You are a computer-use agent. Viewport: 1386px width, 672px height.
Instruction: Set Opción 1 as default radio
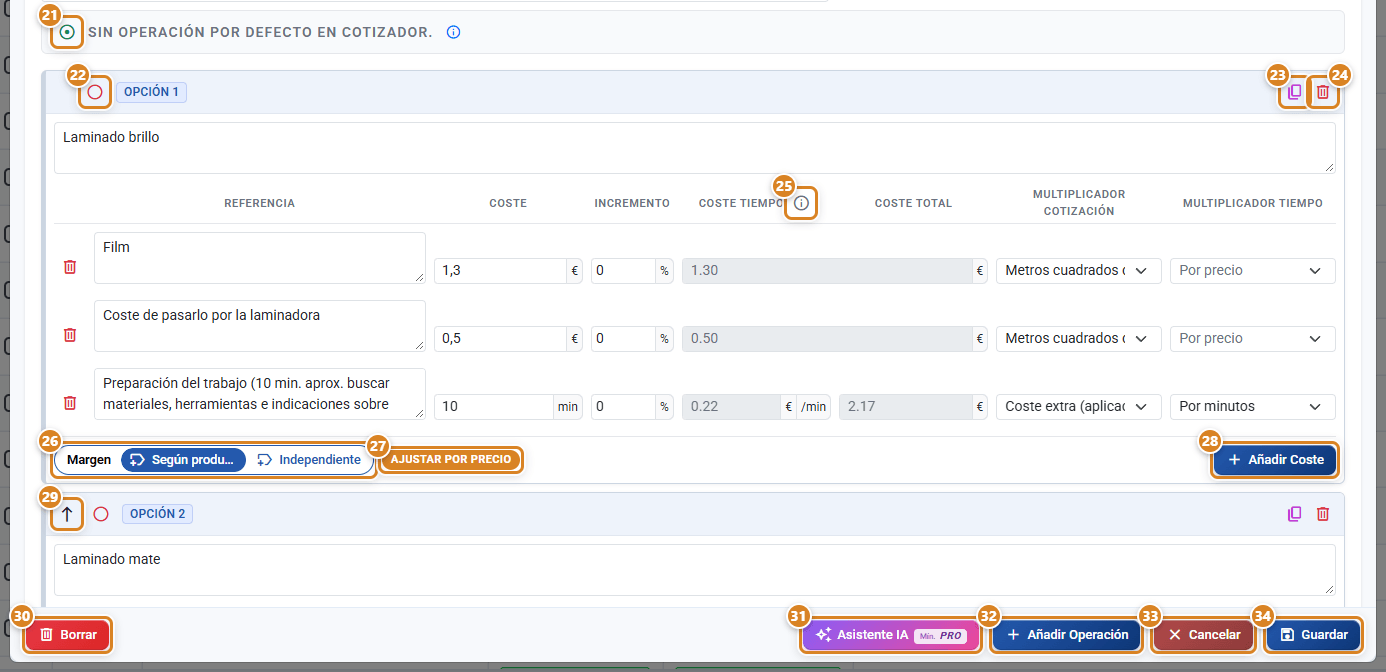[x=95, y=92]
